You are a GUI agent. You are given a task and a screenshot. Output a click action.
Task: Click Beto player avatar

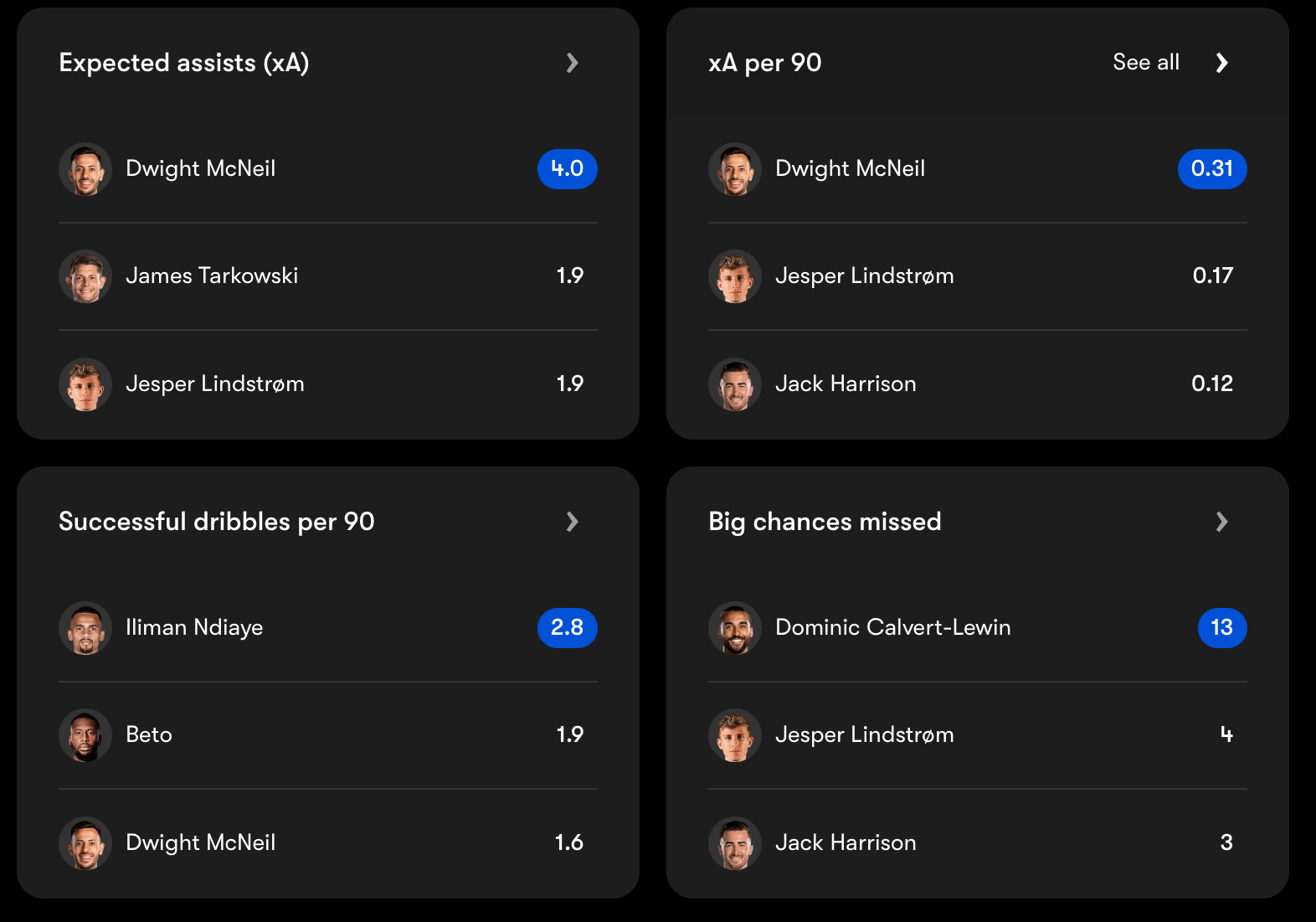pyautogui.click(x=85, y=735)
